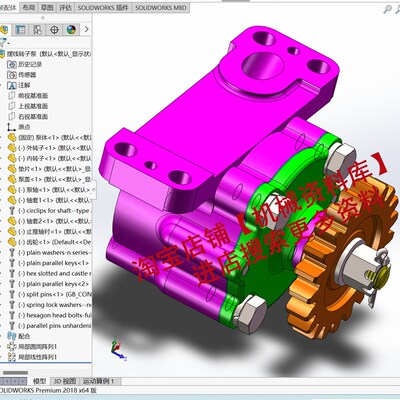Select the 局部线性阵列1 linear pattern
The height and width of the screenshot is (400, 400).
click(x=32, y=357)
